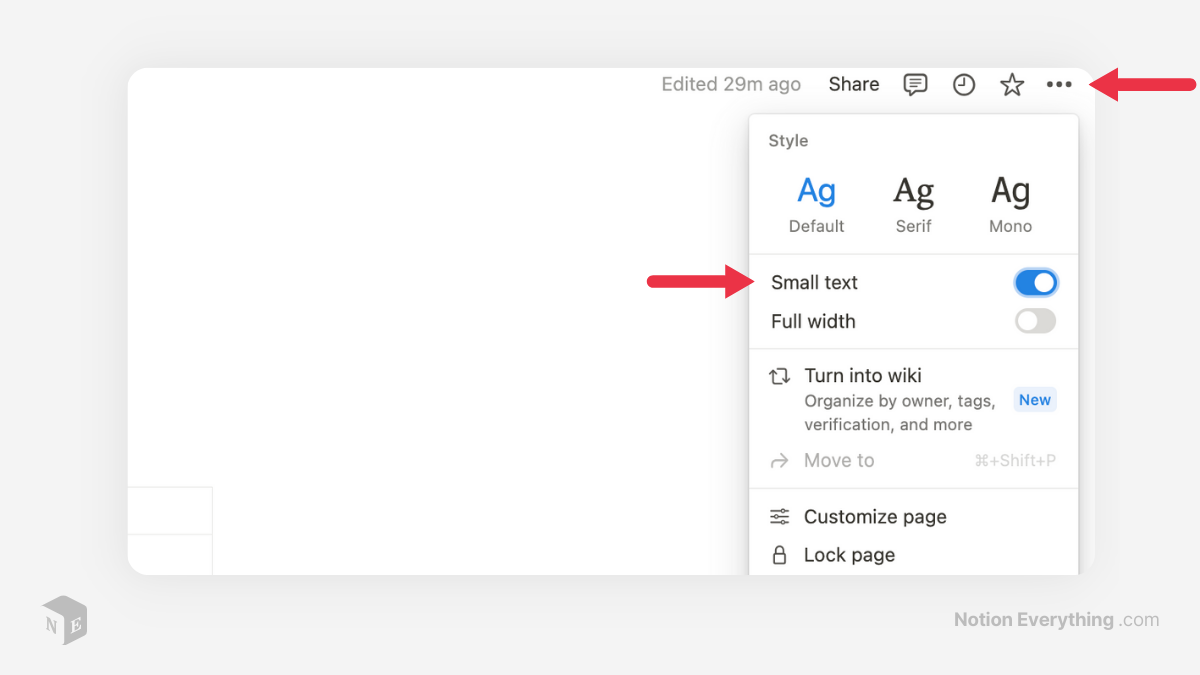Click the blue New badge

[x=1034, y=400]
